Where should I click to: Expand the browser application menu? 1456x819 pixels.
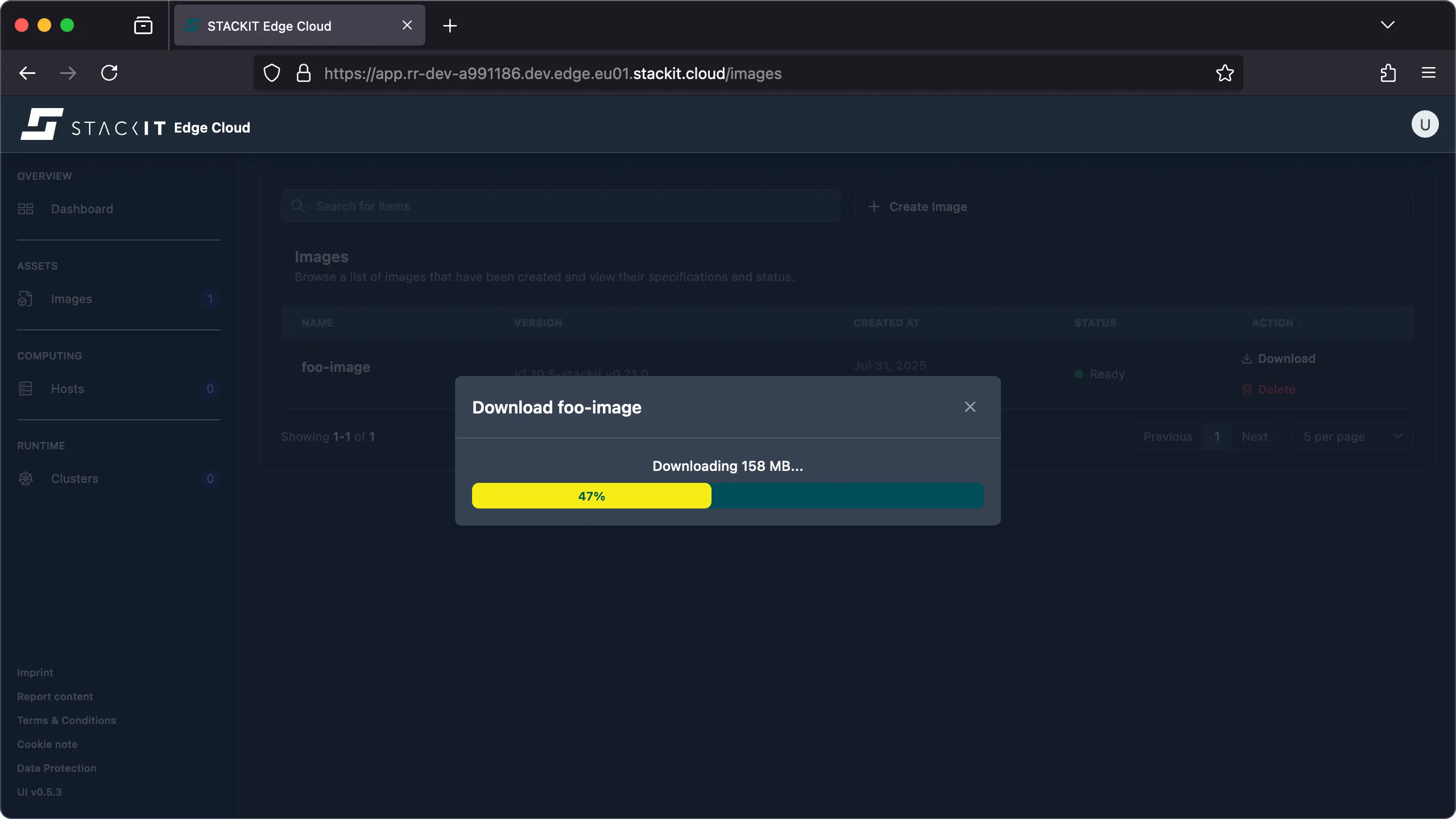(x=1429, y=73)
